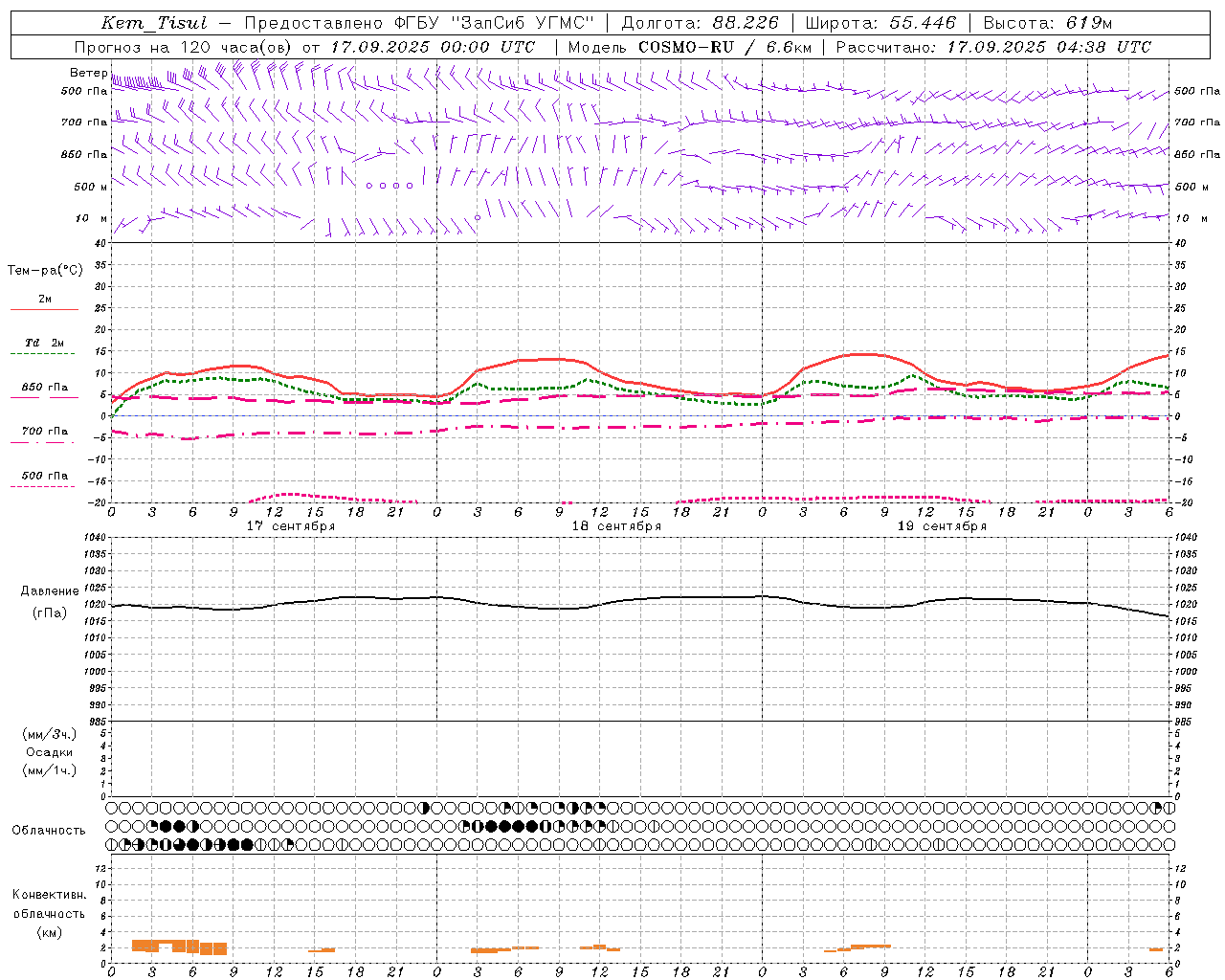Click the 'Осадки' precipitation label

(x=49, y=752)
